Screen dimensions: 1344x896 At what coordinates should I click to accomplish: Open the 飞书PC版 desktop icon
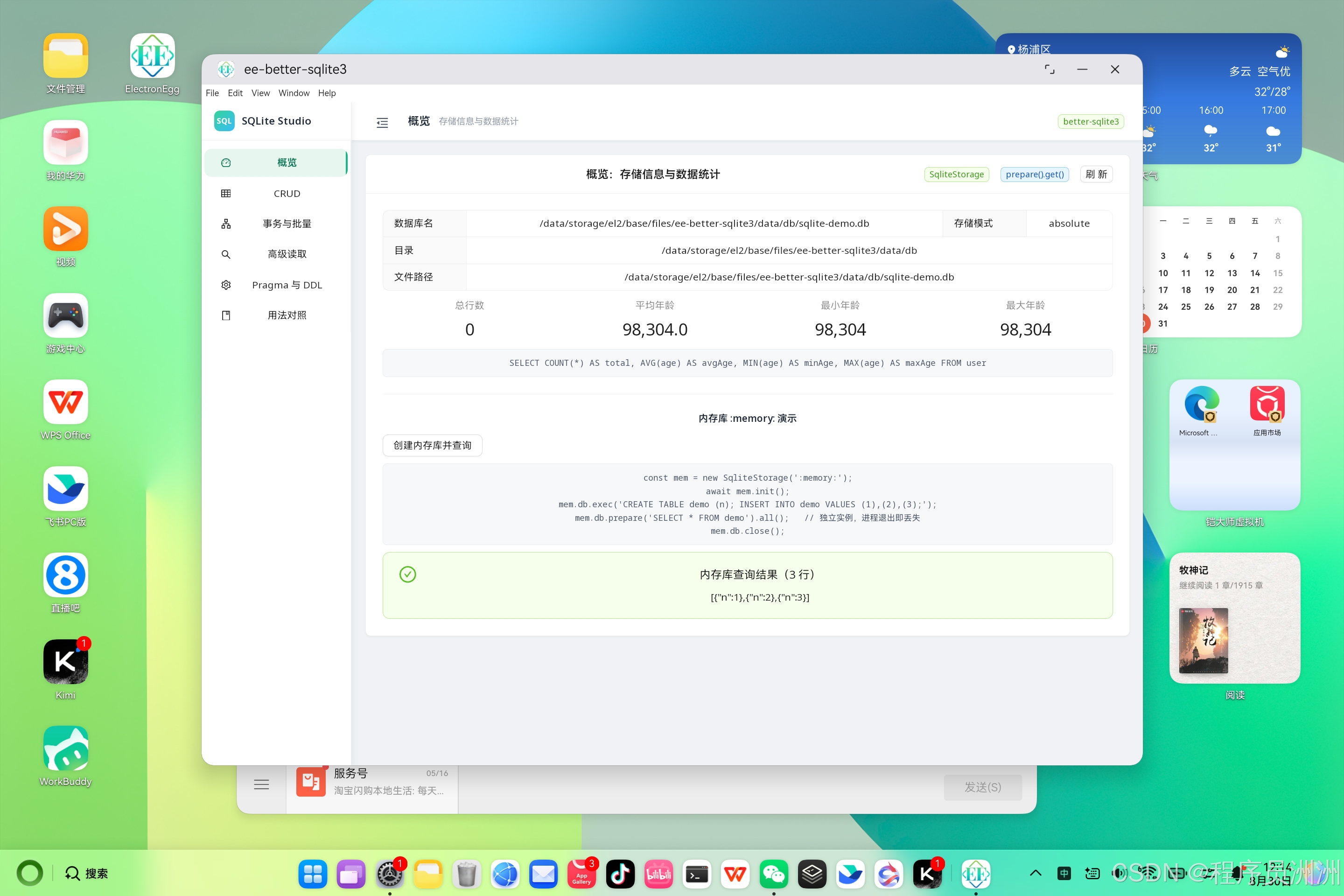point(66,489)
